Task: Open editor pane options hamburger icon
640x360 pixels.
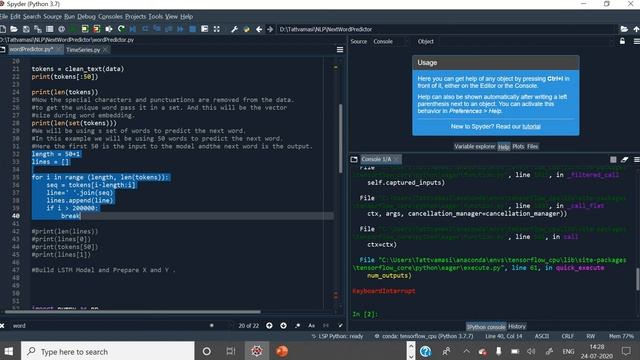Action: pyautogui.click(x=340, y=49)
